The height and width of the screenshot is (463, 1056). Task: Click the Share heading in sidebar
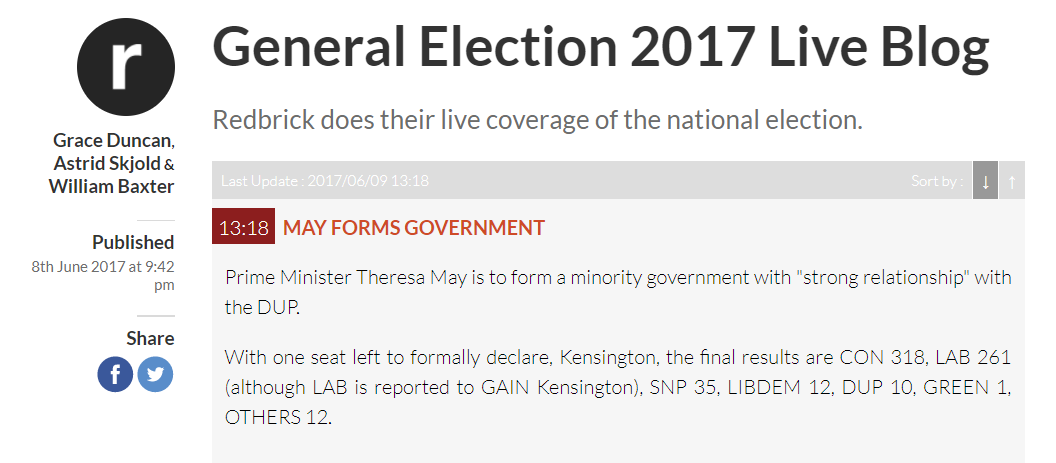(x=150, y=338)
